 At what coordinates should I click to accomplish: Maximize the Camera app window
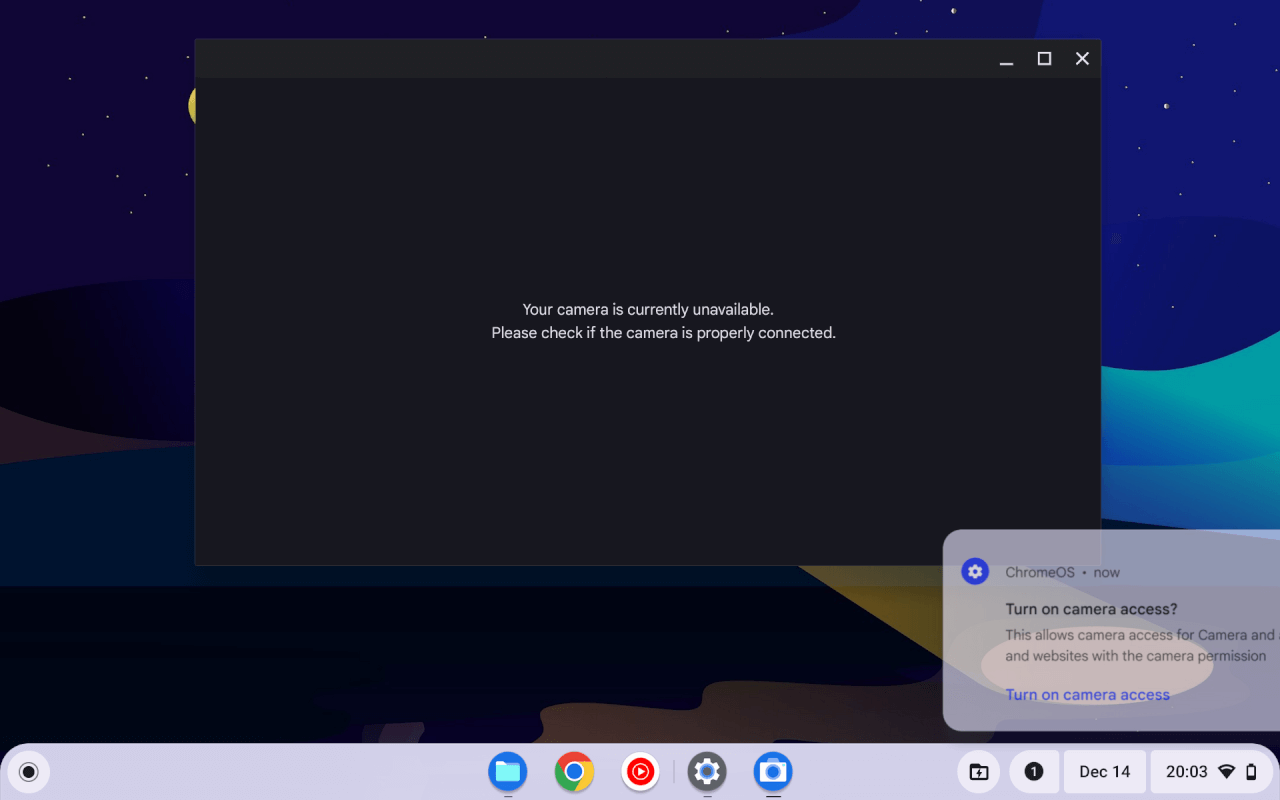tap(1044, 58)
